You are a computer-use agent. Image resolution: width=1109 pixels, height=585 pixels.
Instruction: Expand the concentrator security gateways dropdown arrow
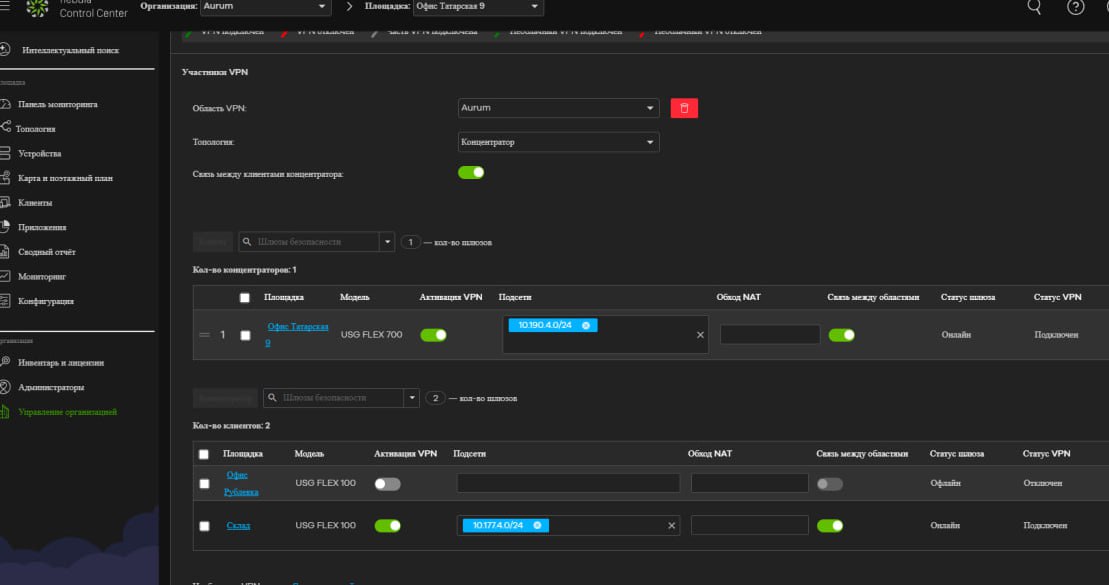tap(387, 242)
